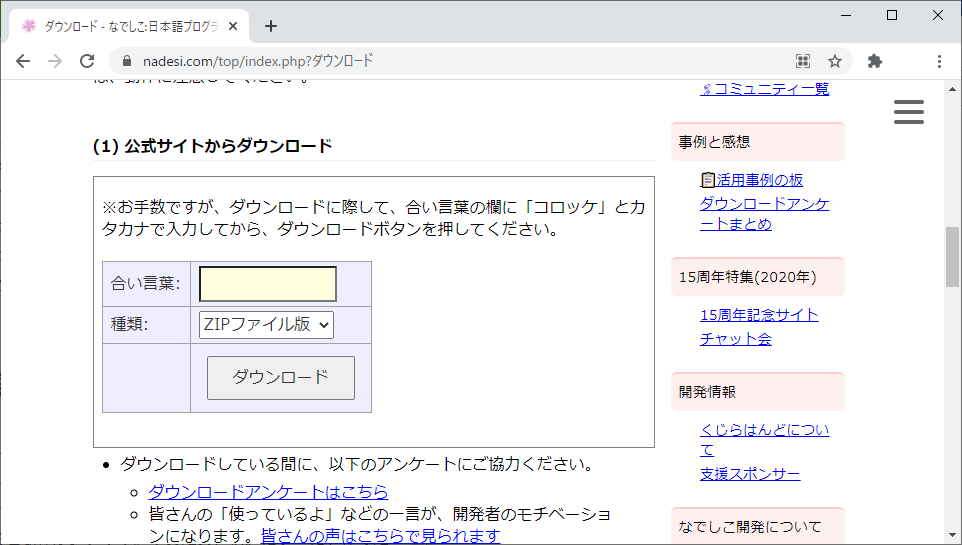Image resolution: width=962 pixels, height=545 pixels.
Task: Click scrollbar down arrow
Action: tap(952, 535)
